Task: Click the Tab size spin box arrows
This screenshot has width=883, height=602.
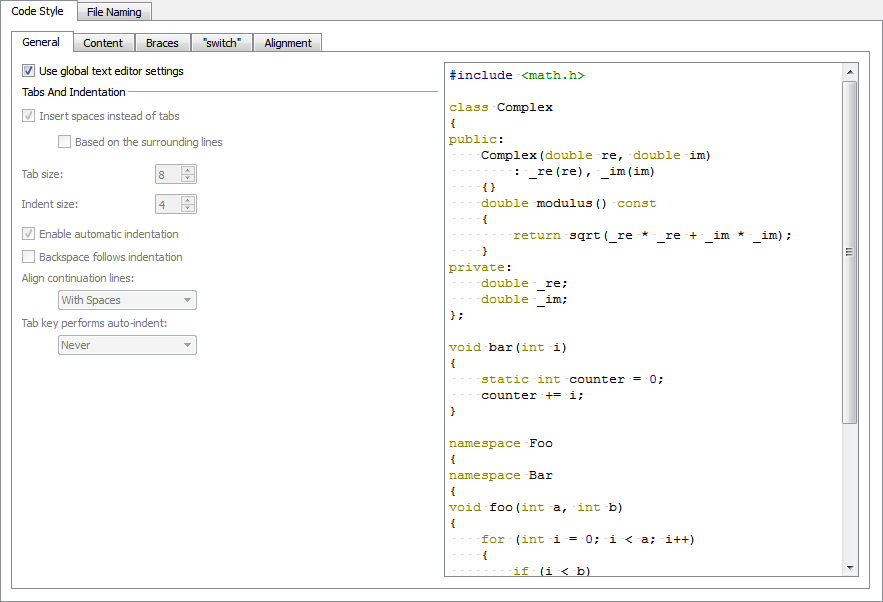Action: pyautogui.click(x=188, y=174)
